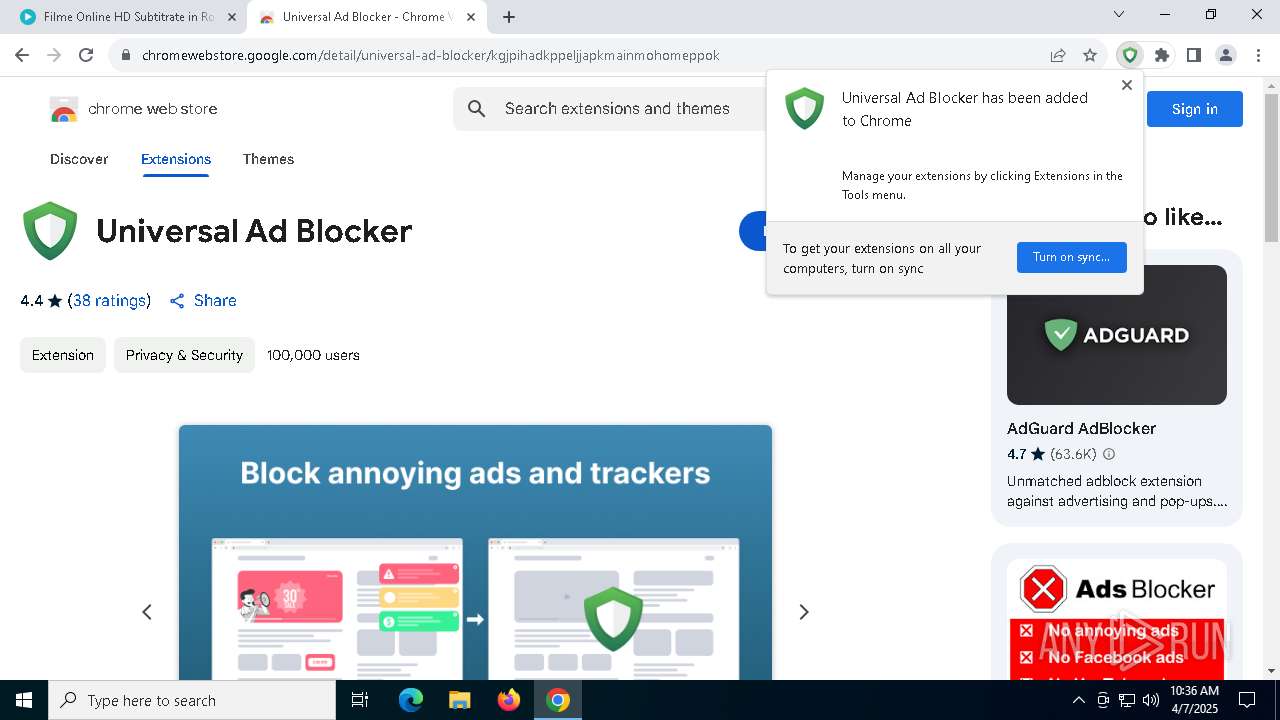Toggle the Chrome side panel icon
The image size is (1280, 720).
click(x=1194, y=55)
